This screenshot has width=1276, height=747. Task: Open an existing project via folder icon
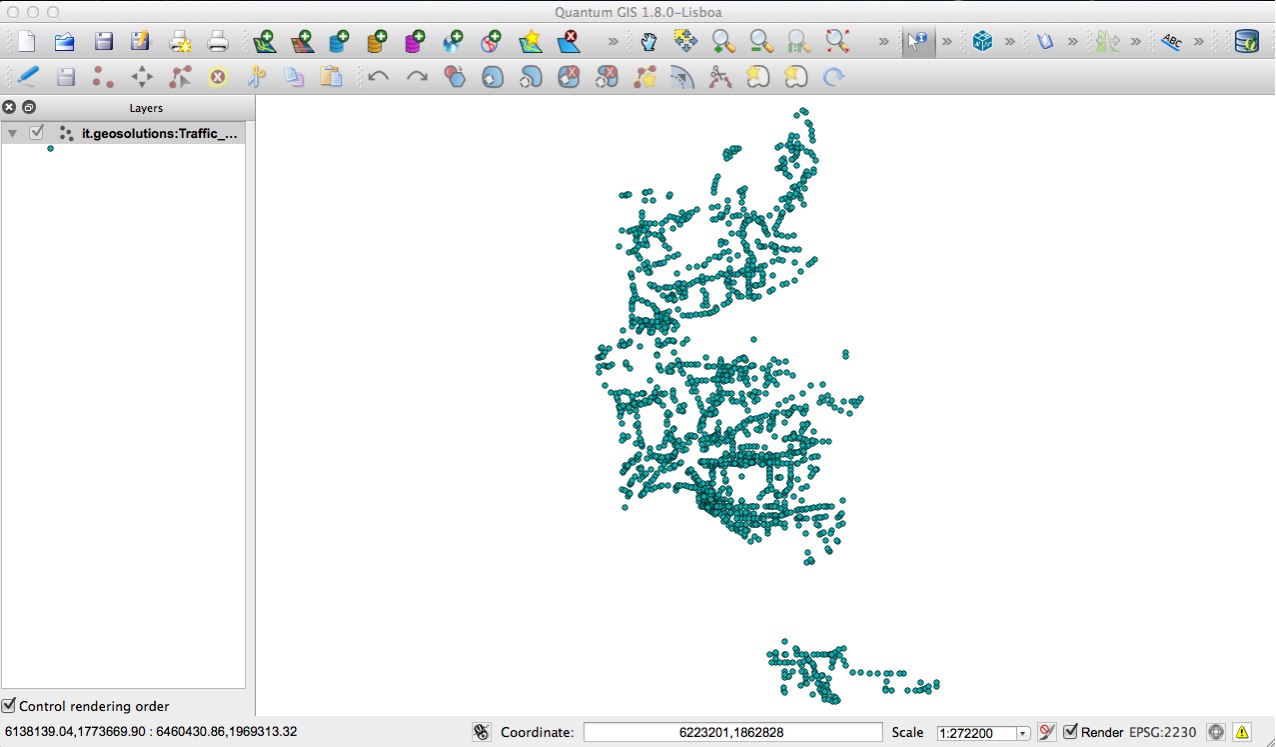click(65, 42)
